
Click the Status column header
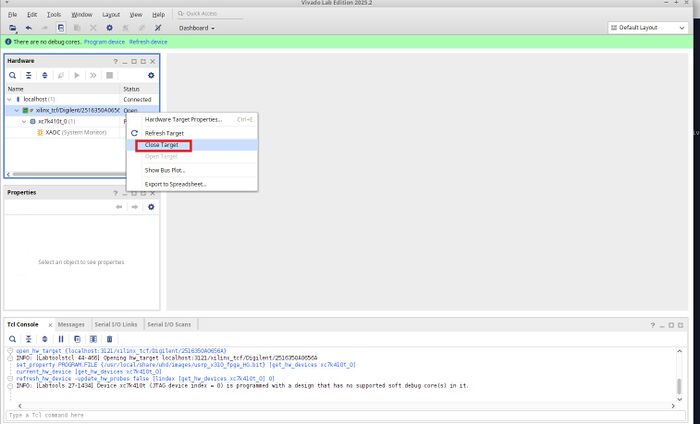pos(140,89)
